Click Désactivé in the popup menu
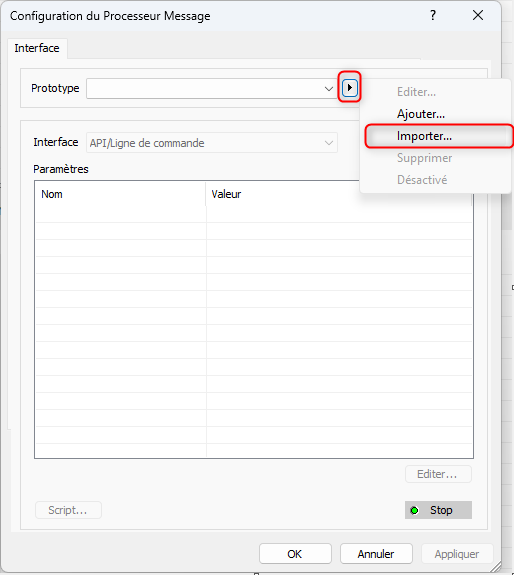Screen dimensions: 514x575 [422, 180]
